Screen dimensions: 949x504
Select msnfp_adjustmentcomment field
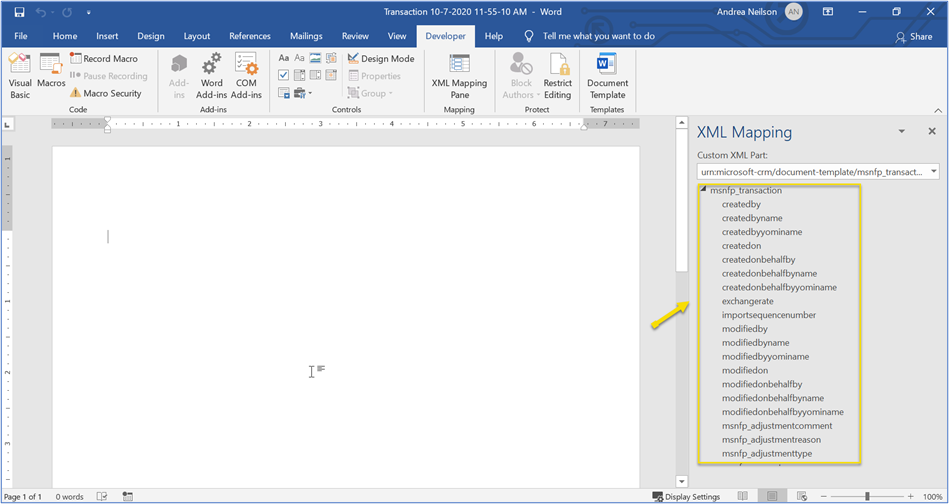(x=777, y=426)
